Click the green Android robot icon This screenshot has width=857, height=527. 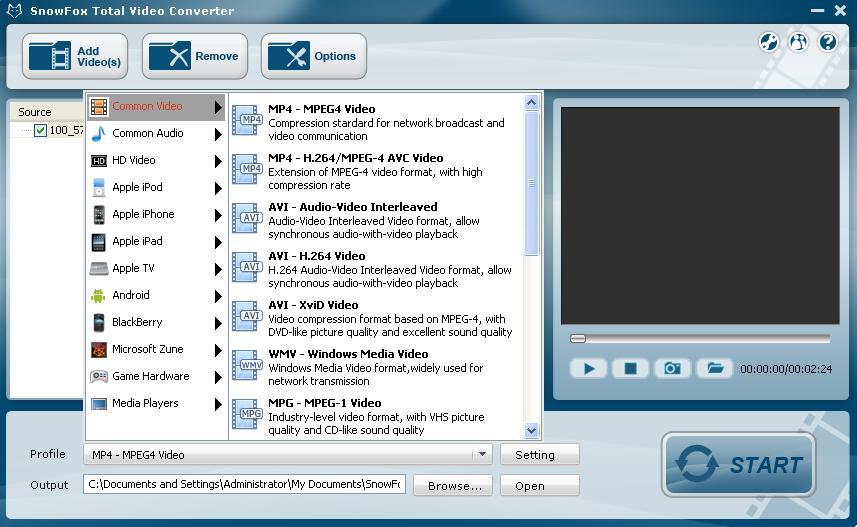[98, 296]
